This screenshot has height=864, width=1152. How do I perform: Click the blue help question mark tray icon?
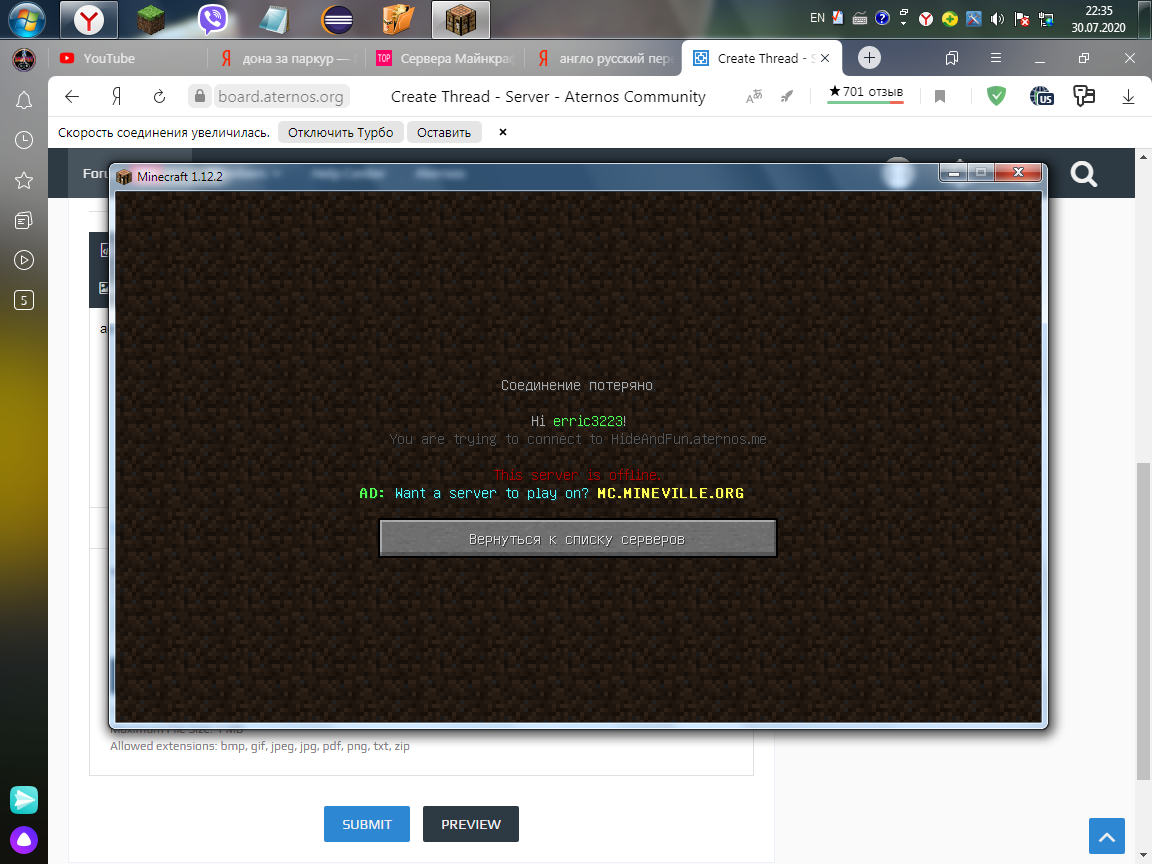click(882, 18)
